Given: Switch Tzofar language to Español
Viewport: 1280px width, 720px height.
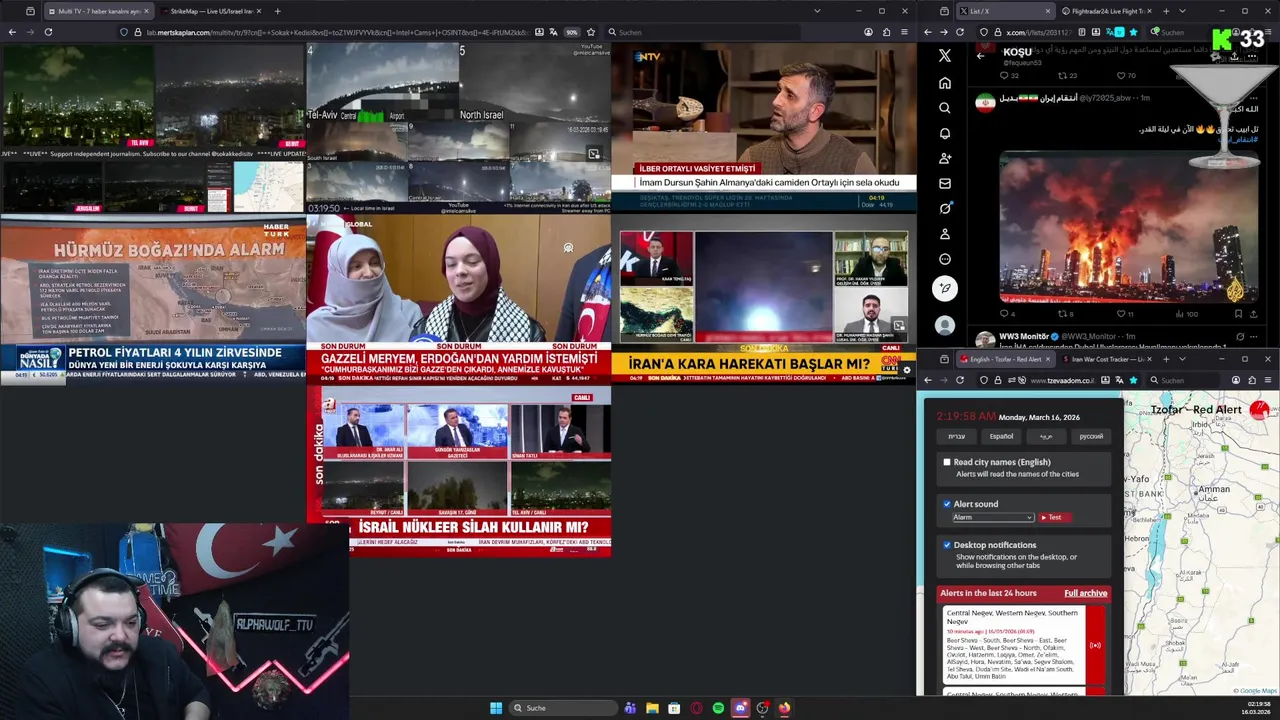Looking at the screenshot, I should (x=1001, y=436).
